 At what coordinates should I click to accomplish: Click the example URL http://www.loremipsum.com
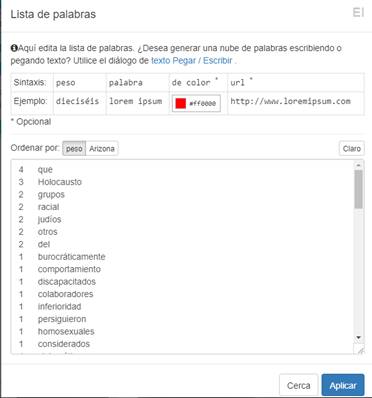point(290,101)
